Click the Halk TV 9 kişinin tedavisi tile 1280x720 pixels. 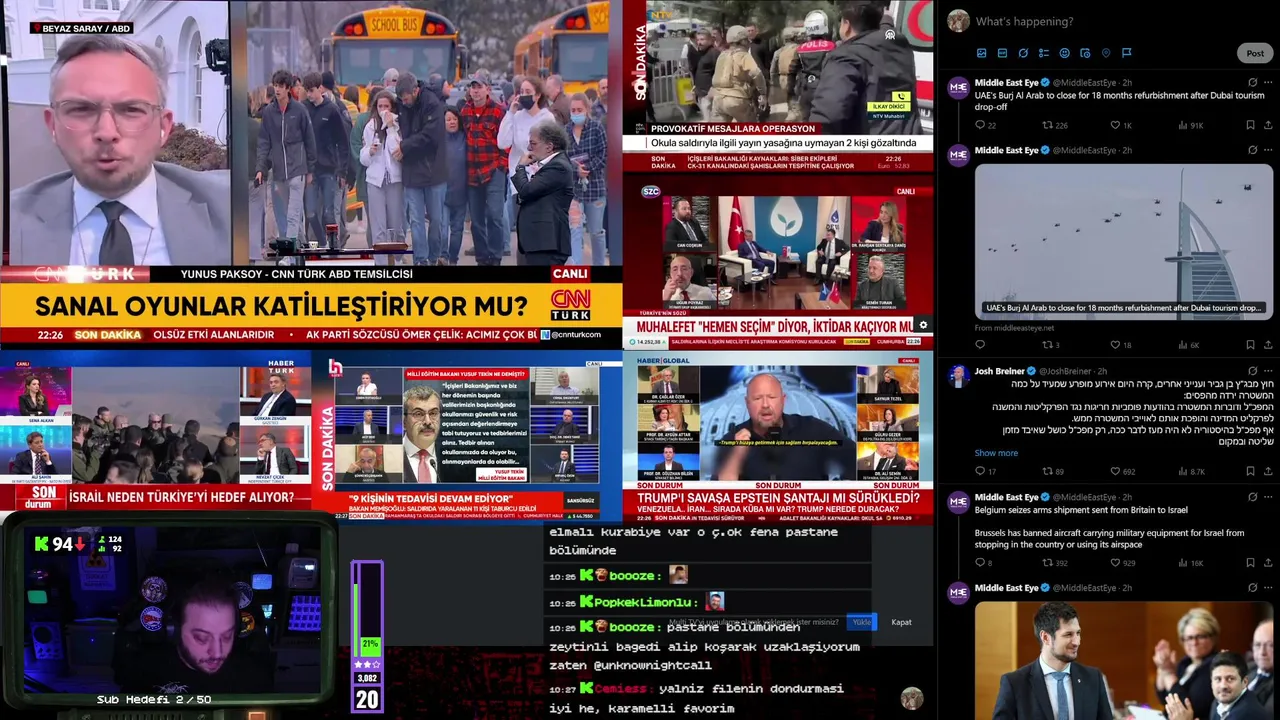(x=467, y=437)
